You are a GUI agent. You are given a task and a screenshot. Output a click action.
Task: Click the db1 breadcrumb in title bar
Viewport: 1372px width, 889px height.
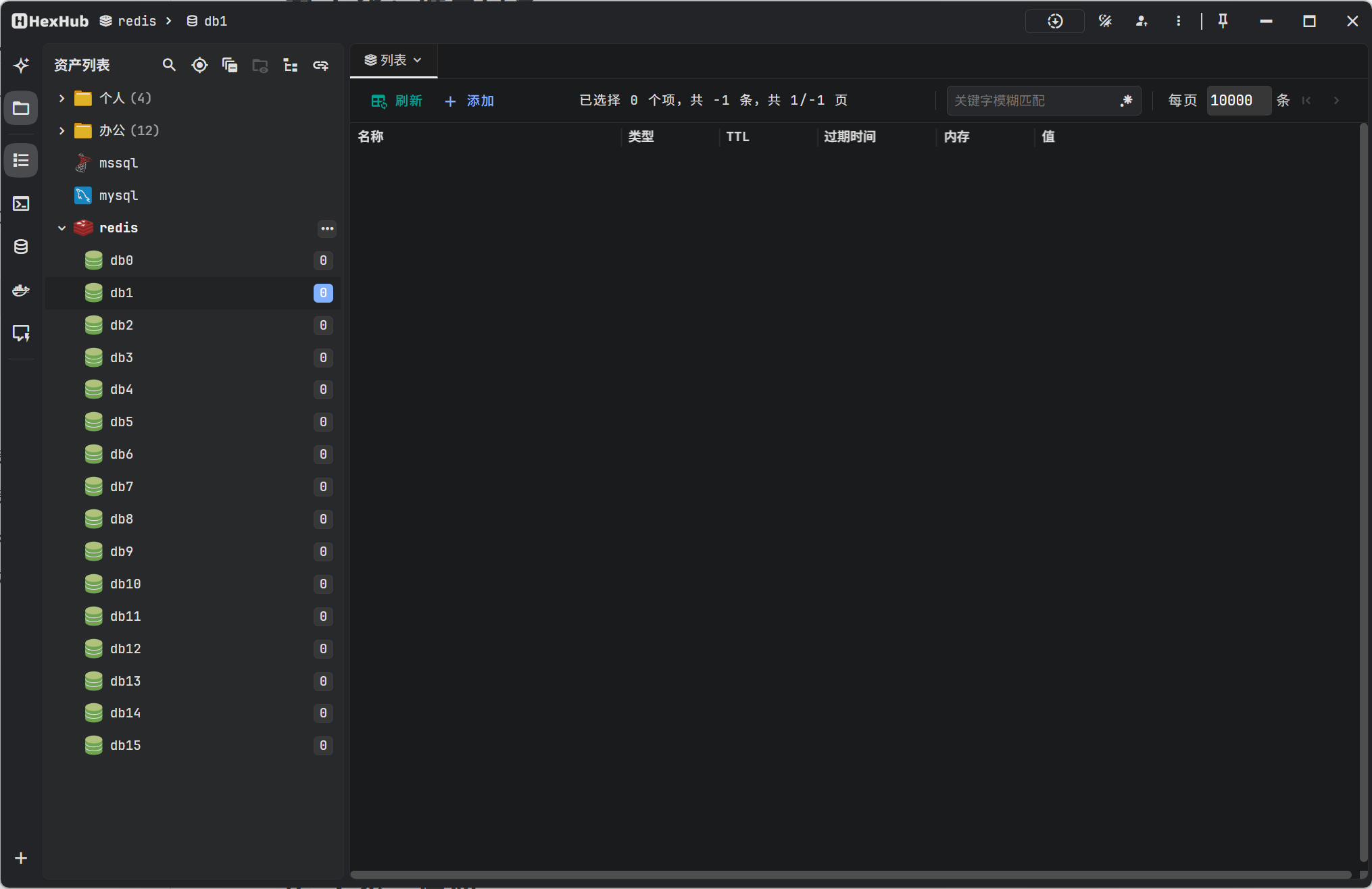pyautogui.click(x=207, y=21)
